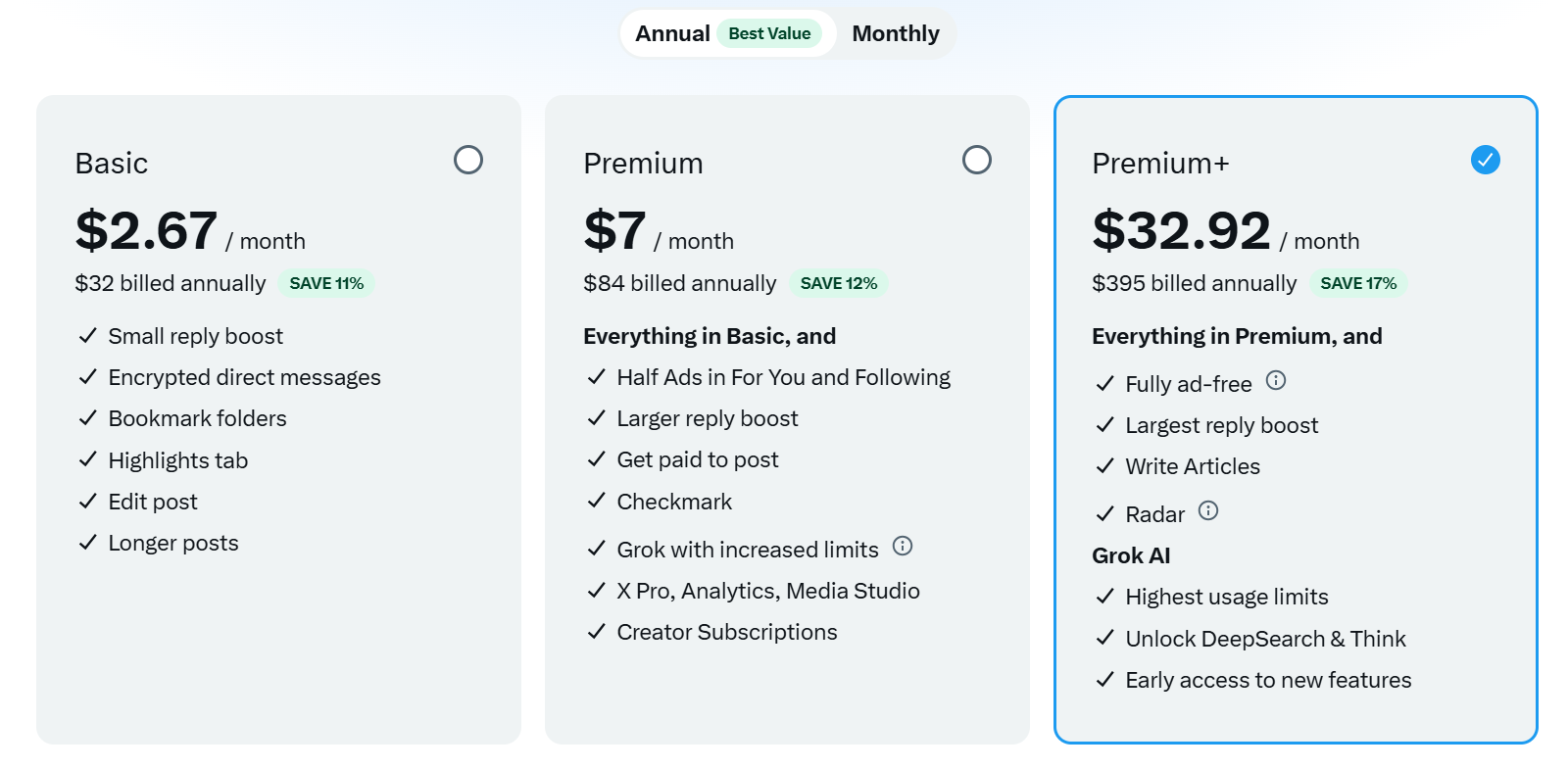The height and width of the screenshot is (769, 1568).
Task: Click the checkmark beside "Edit post"
Action: pos(86,501)
